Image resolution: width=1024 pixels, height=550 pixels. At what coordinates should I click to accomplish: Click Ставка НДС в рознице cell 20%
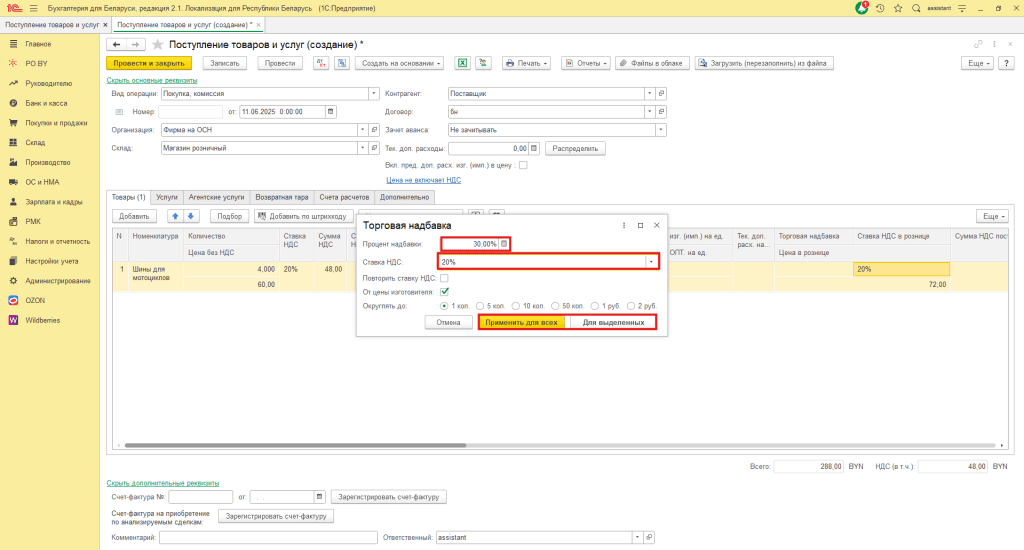pos(901,269)
